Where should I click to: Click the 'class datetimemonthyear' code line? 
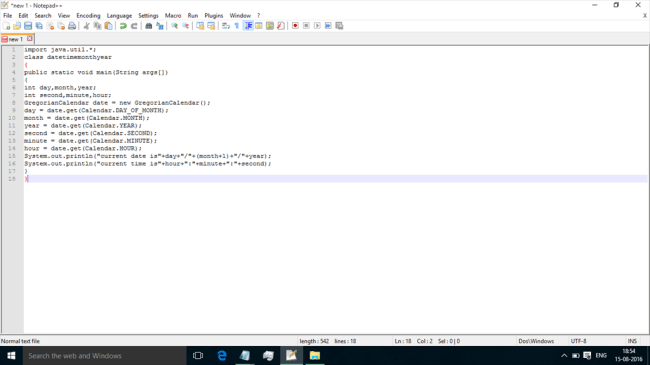(68, 57)
